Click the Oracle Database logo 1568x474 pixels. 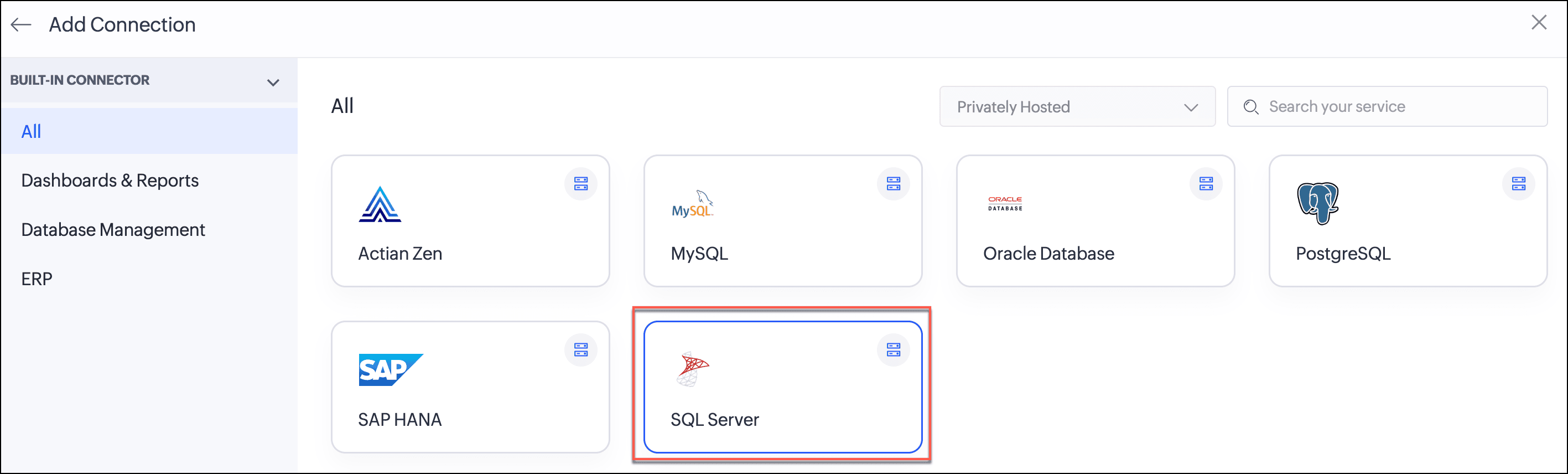1005,203
